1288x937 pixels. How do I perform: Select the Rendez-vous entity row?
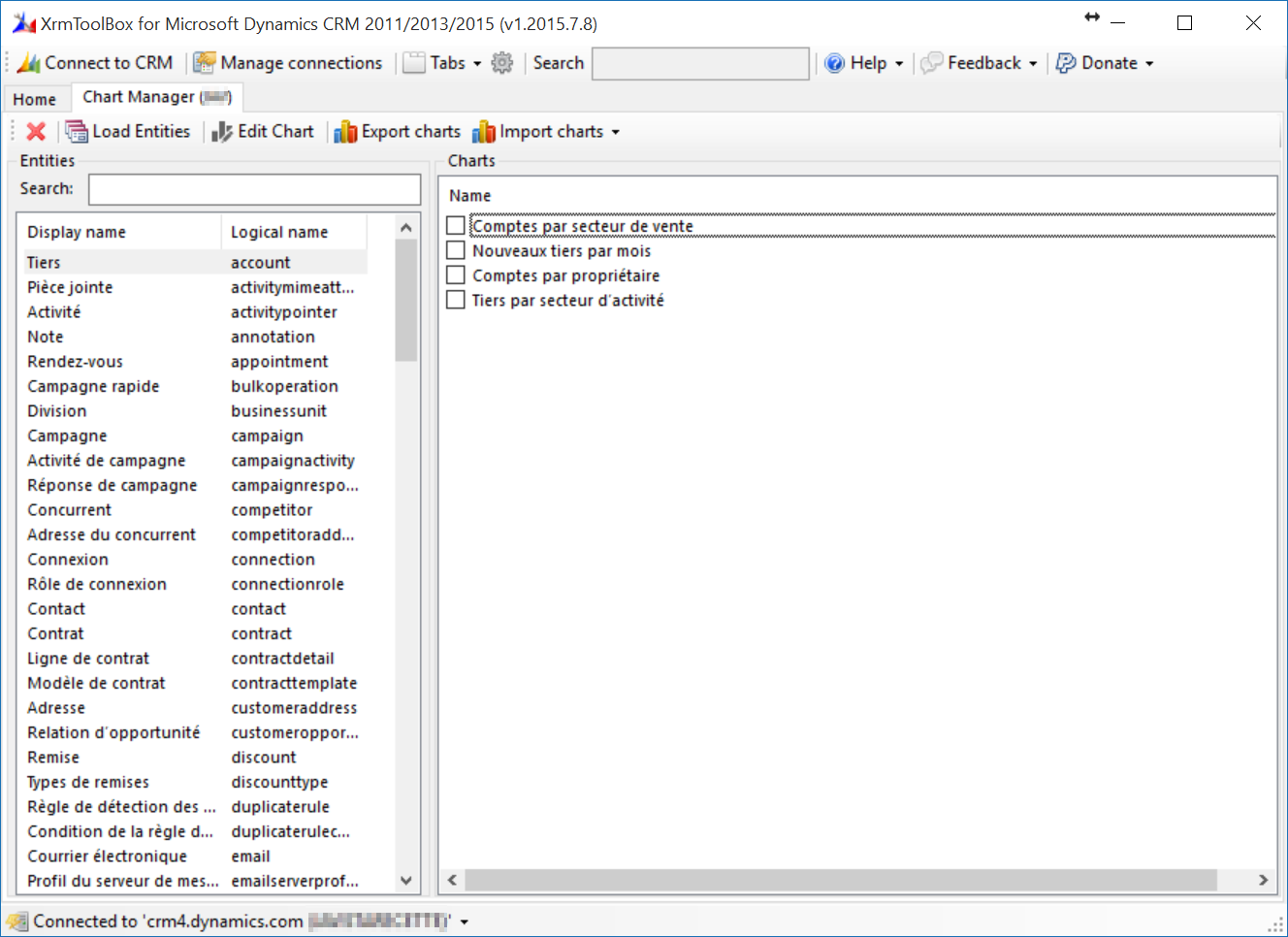click(195, 362)
